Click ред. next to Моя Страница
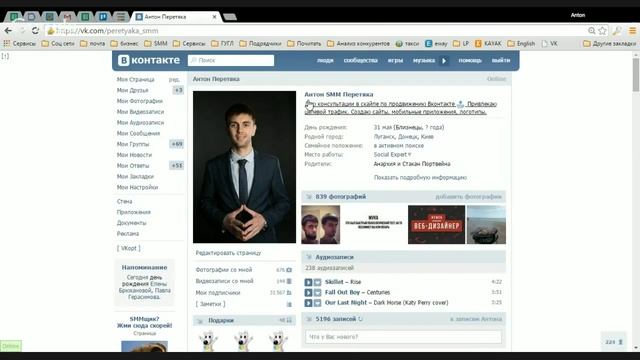 pos(174,80)
